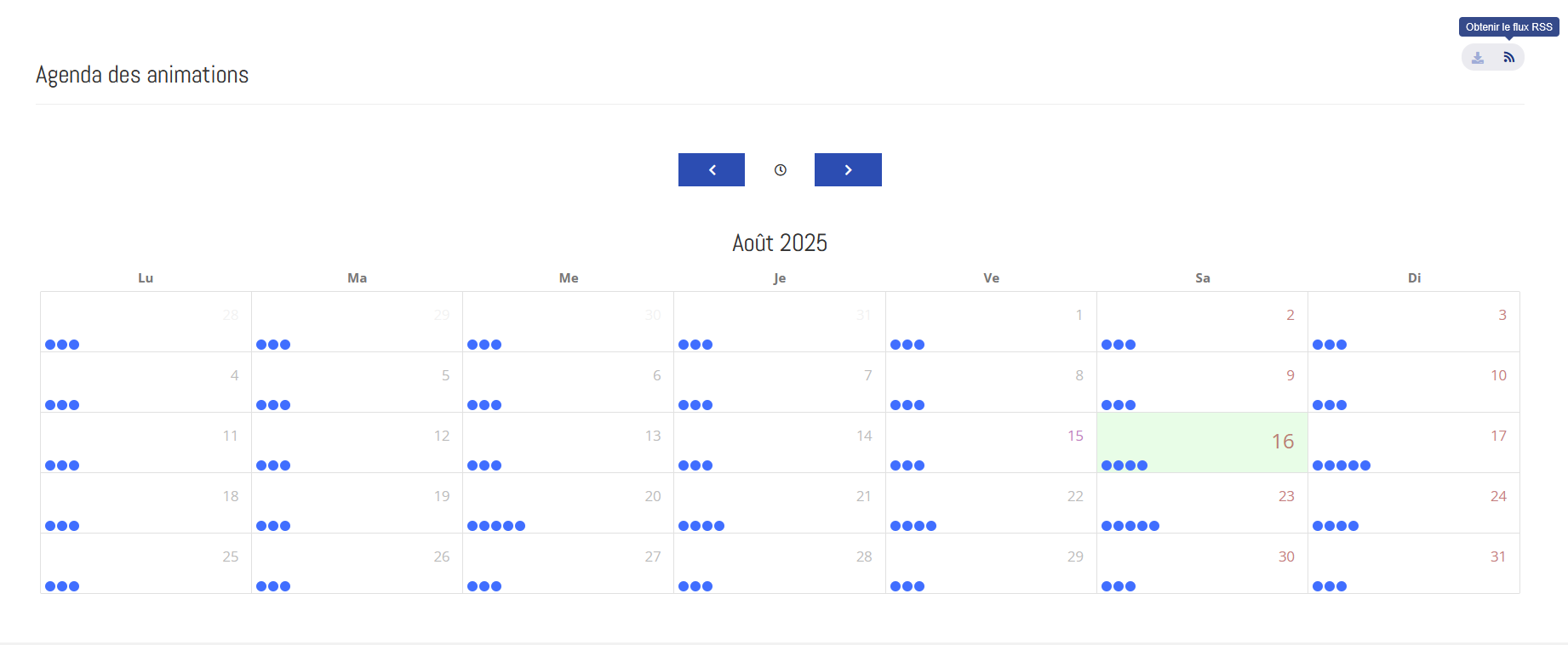1568x645 pixels.
Task: Select August 24 in the calendar
Action: tap(1498, 496)
